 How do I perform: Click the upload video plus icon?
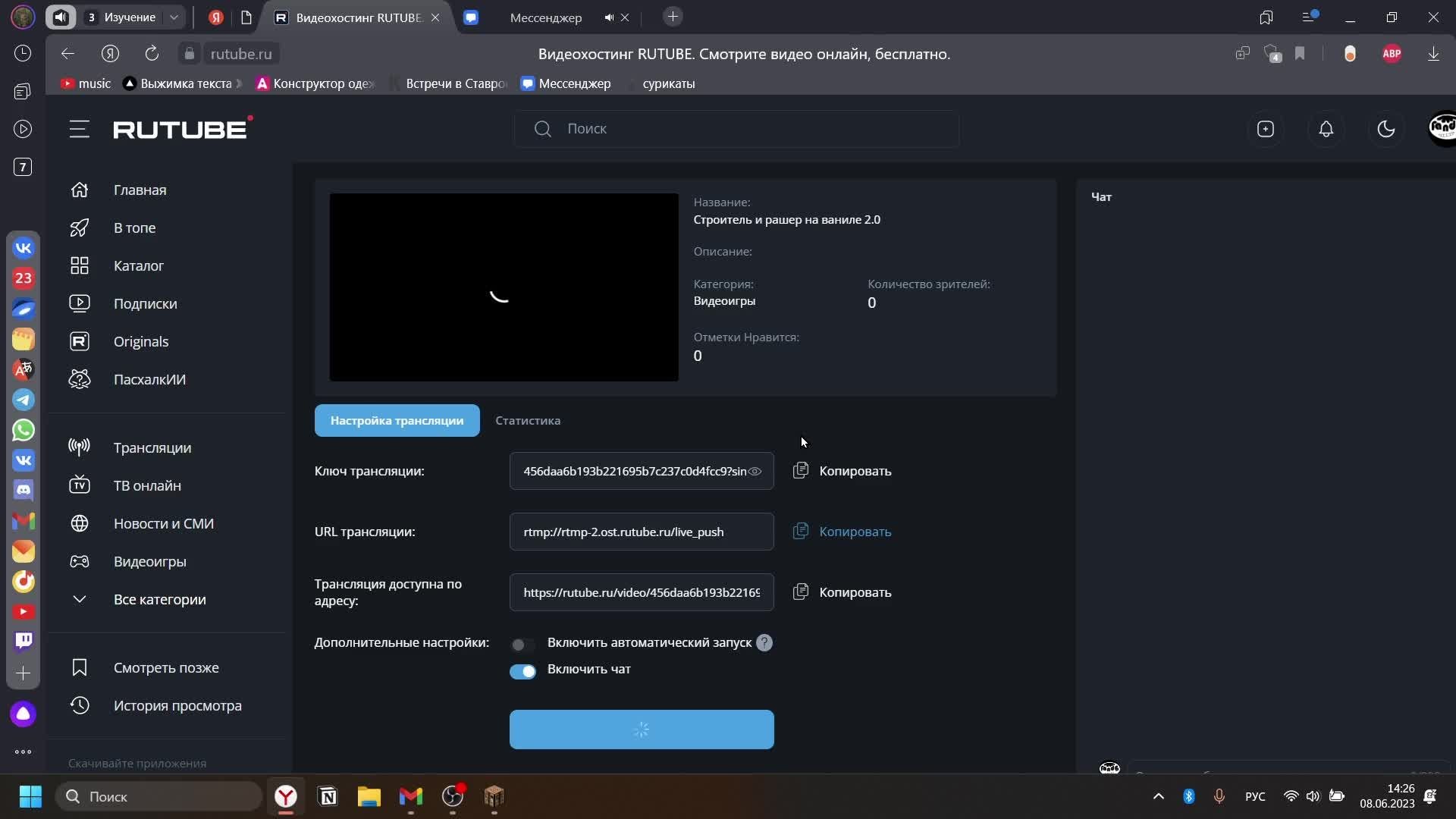pos(1265,129)
